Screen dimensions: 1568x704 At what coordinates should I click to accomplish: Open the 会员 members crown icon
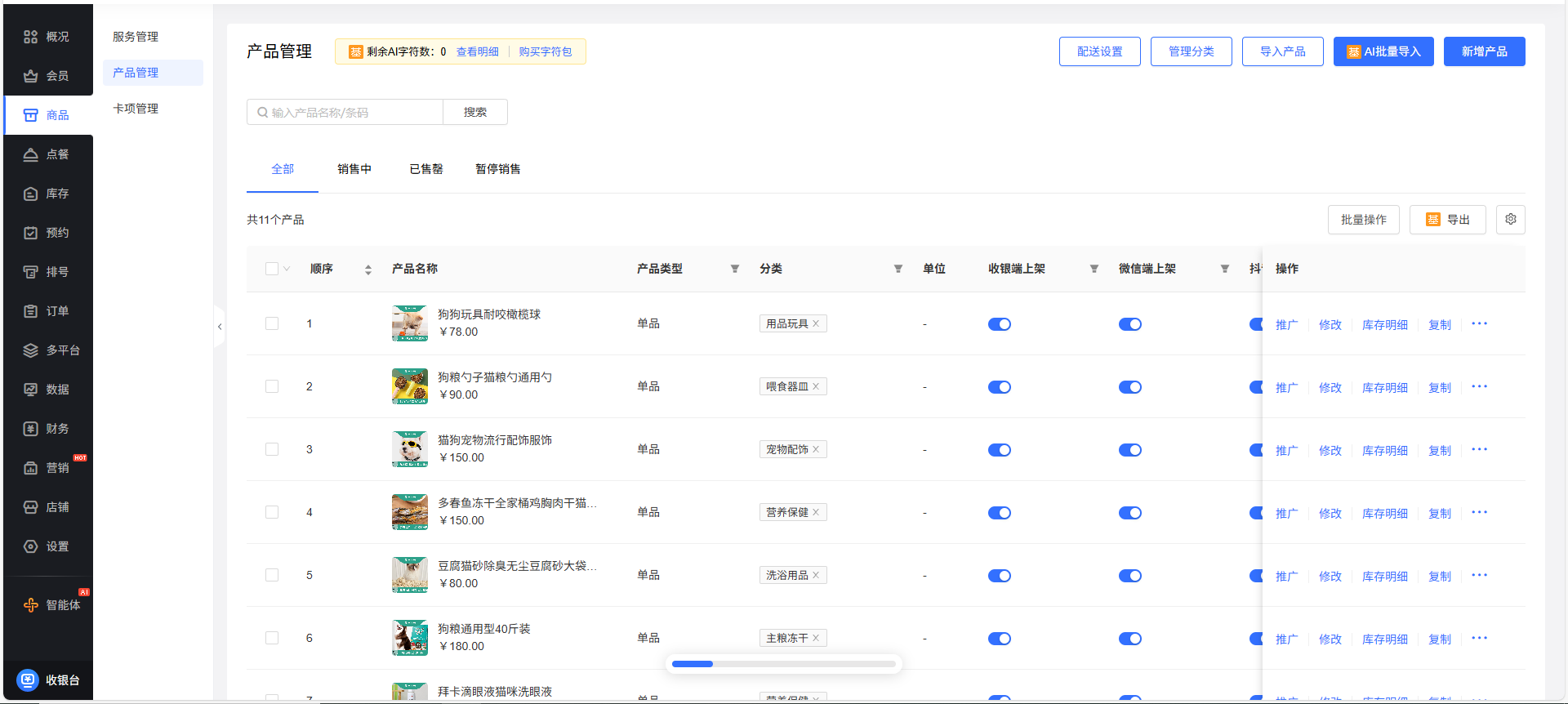(x=31, y=76)
